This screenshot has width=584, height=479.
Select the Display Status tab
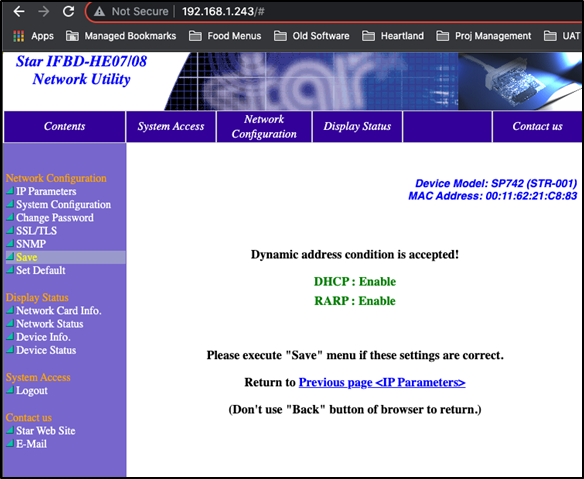[x=357, y=126]
